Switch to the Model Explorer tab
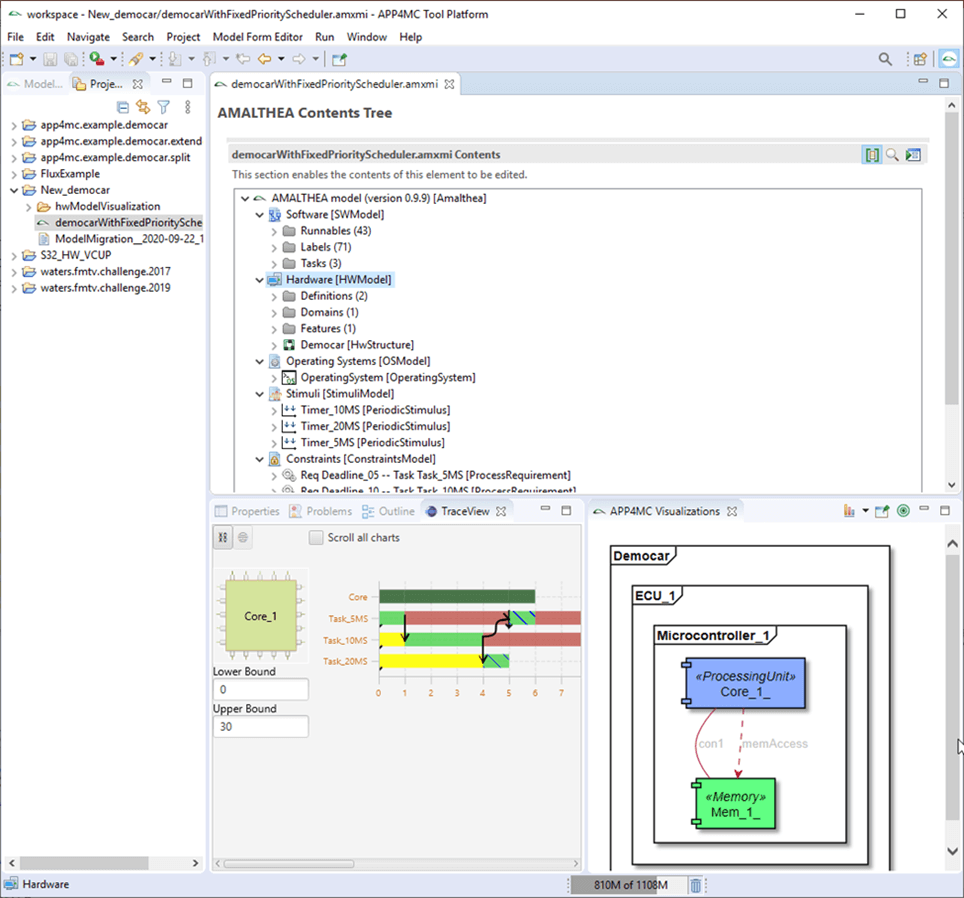Screen dimensions: 964x898 [35, 84]
